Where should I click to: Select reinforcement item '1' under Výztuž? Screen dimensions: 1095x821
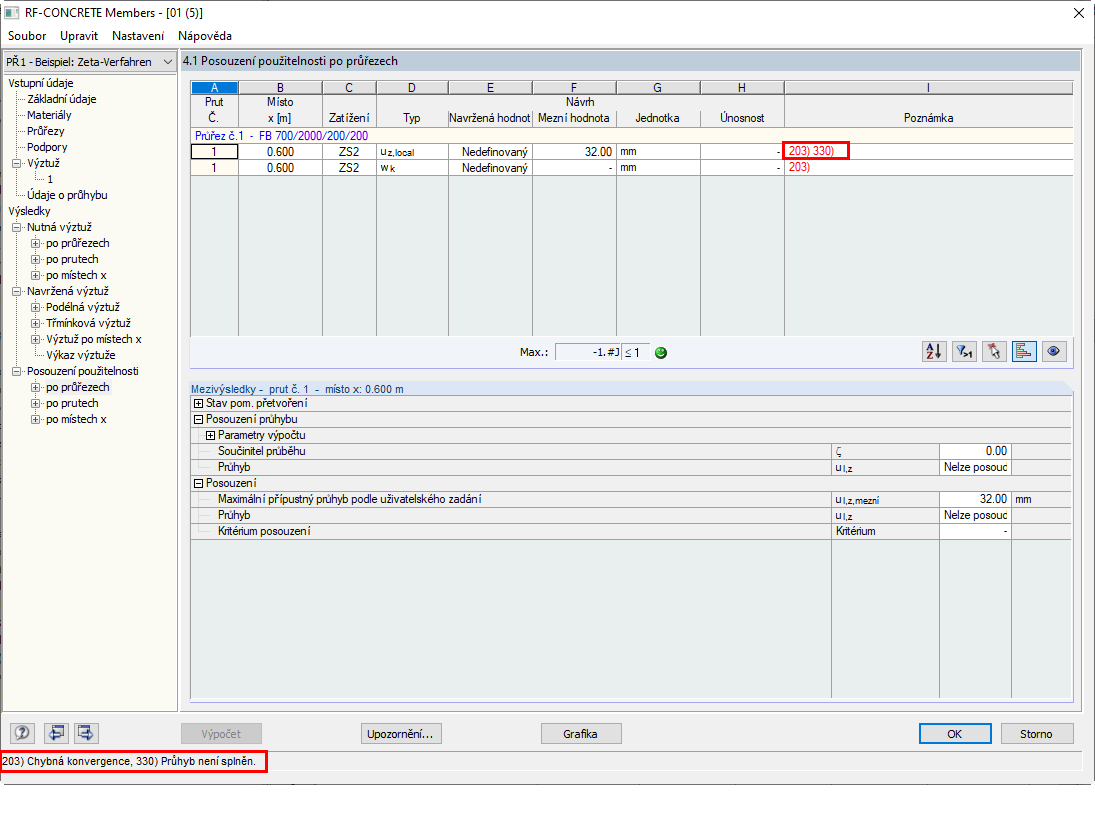[50, 179]
